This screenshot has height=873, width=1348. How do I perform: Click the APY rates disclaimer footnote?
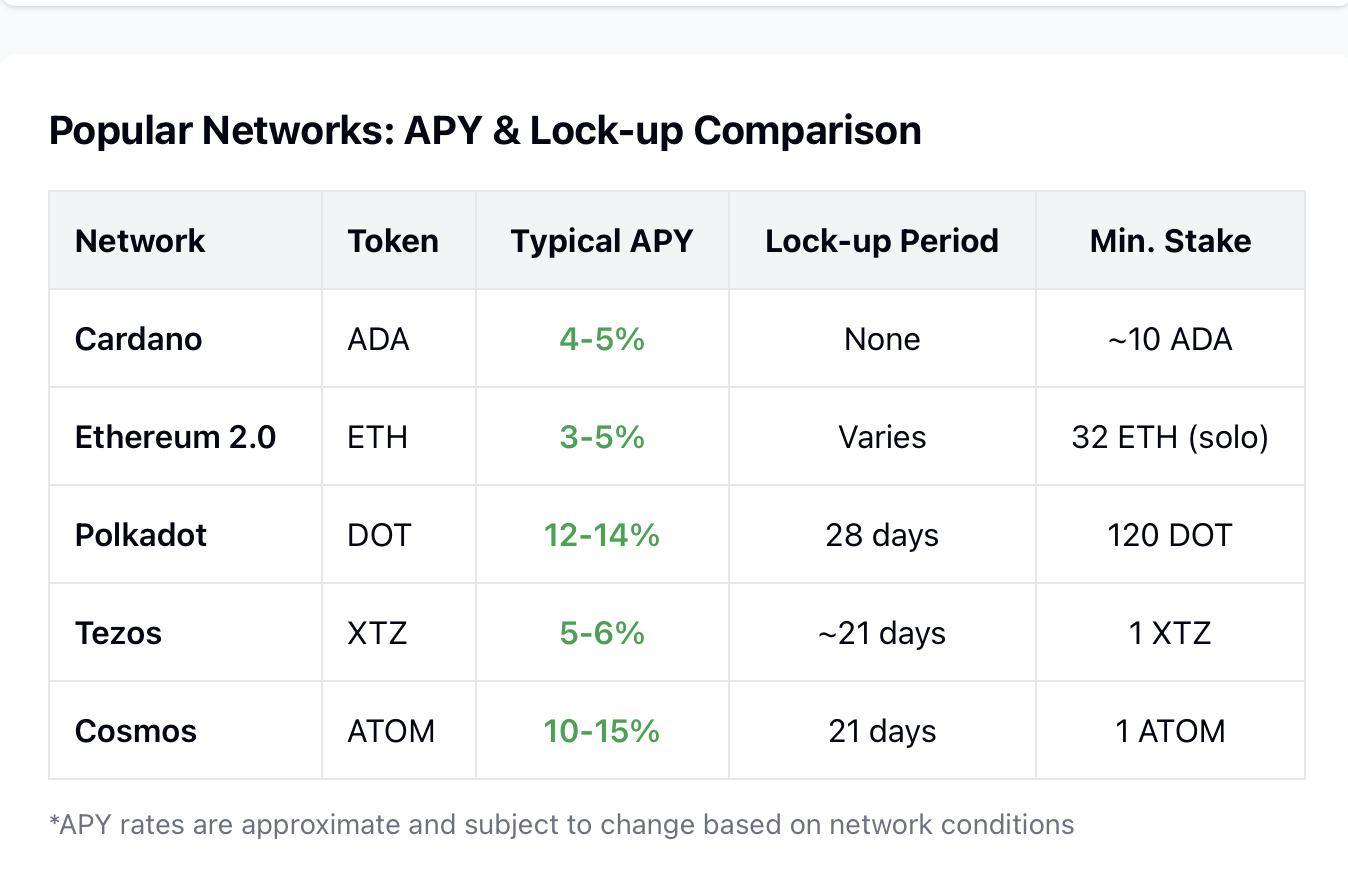561,825
